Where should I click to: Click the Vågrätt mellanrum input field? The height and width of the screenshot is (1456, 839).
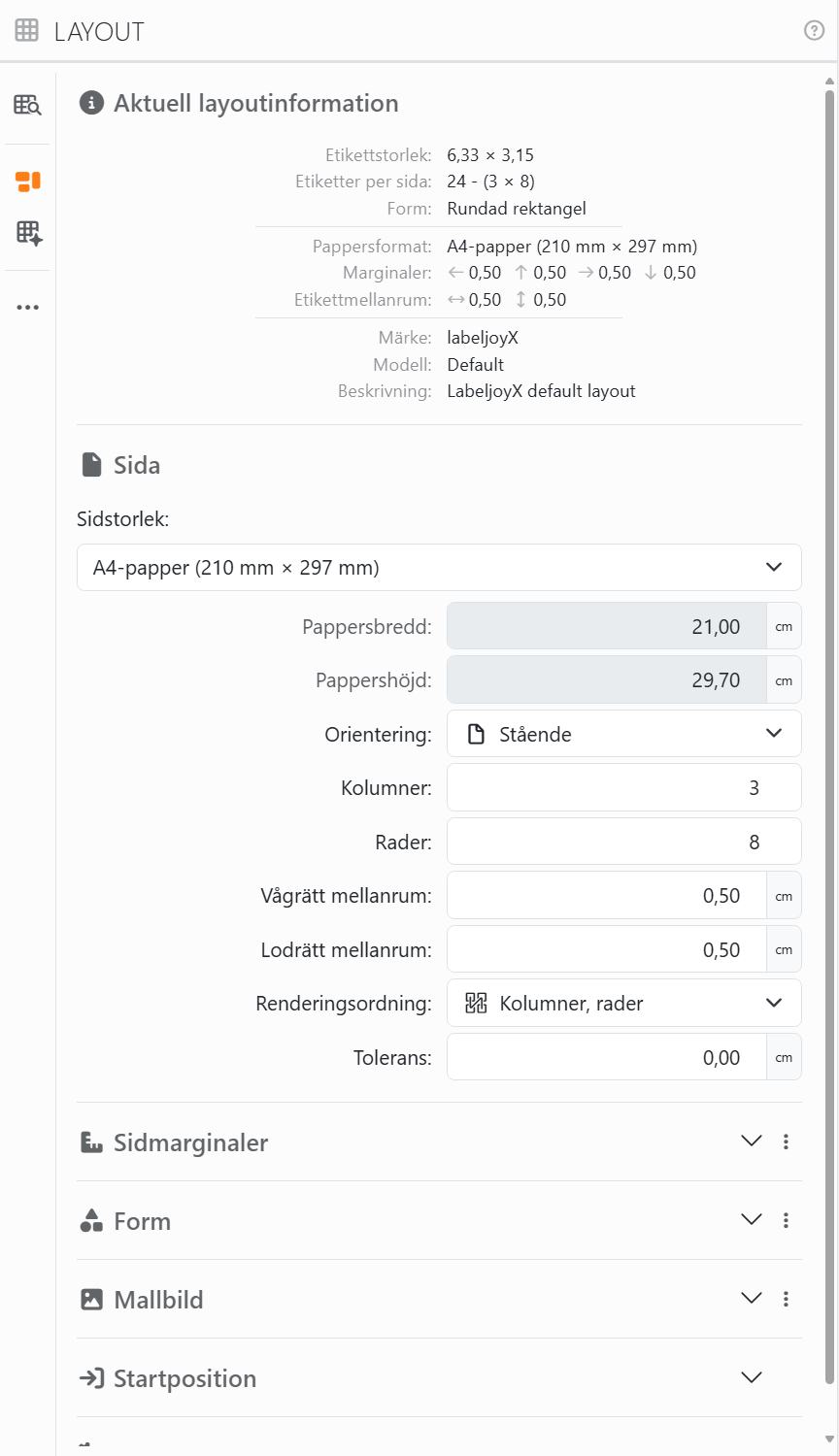tap(607, 896)
